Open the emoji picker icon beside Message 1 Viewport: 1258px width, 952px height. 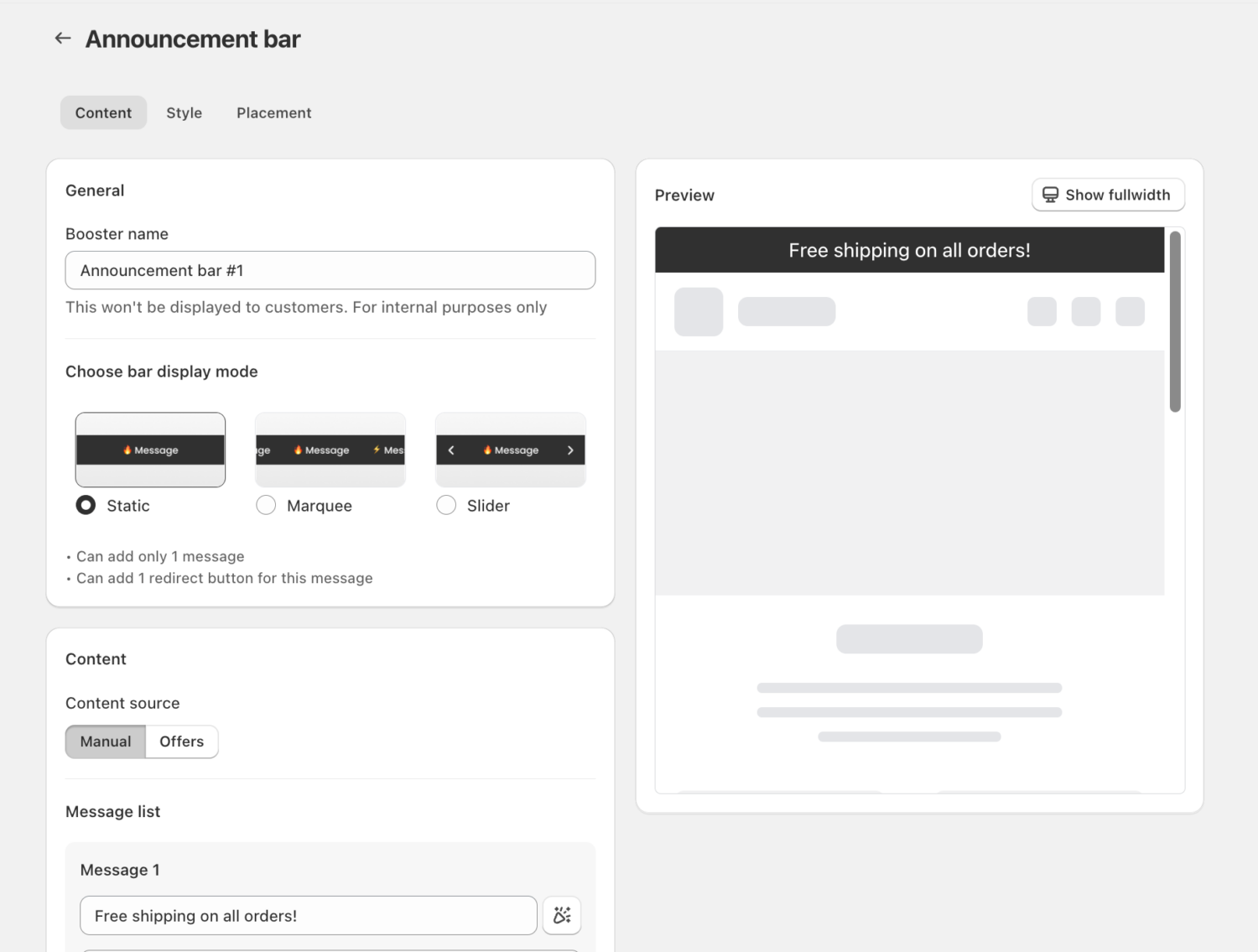coord(562,915)
